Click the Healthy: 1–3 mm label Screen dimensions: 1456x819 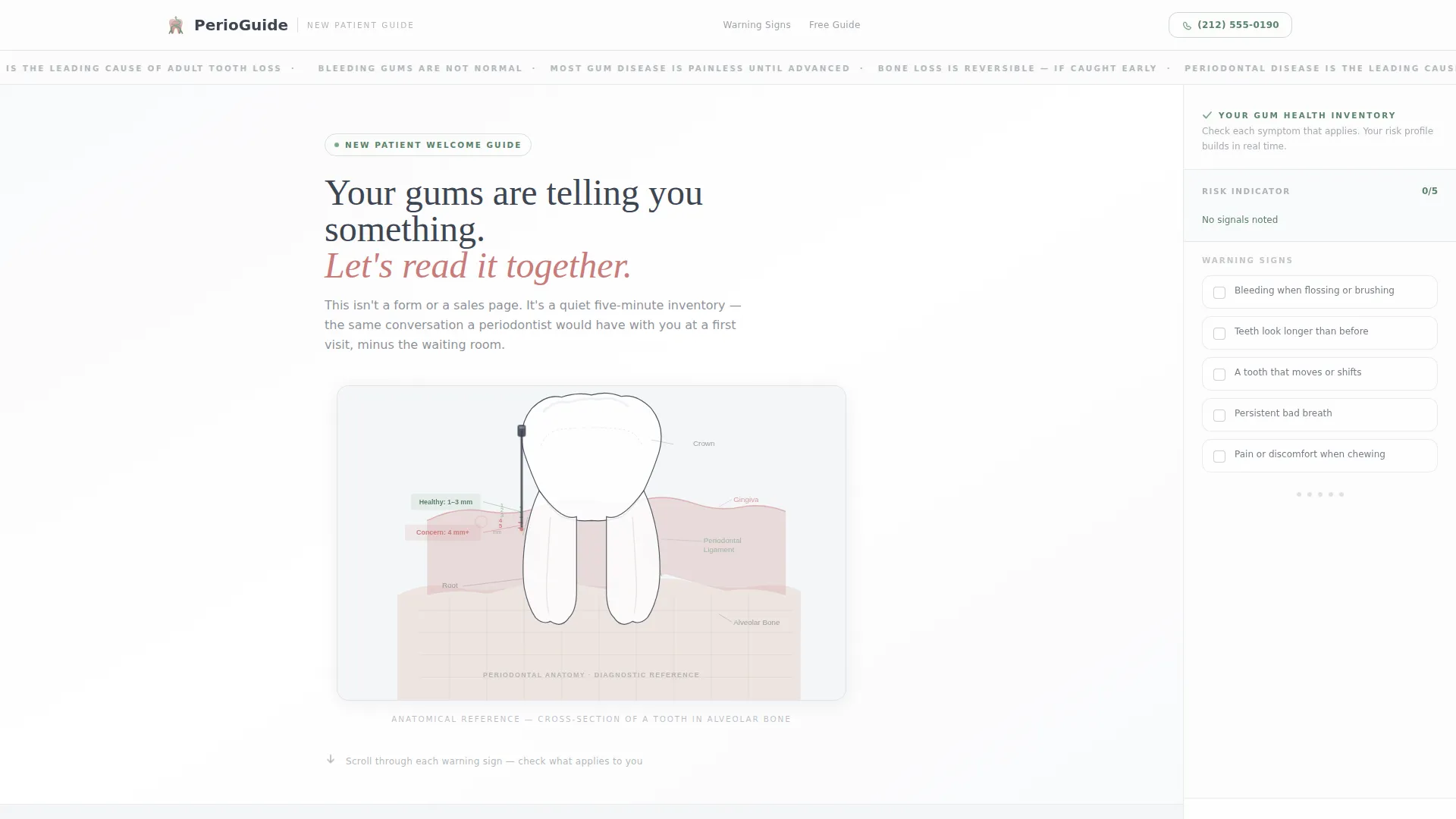(x=446, y=502)
